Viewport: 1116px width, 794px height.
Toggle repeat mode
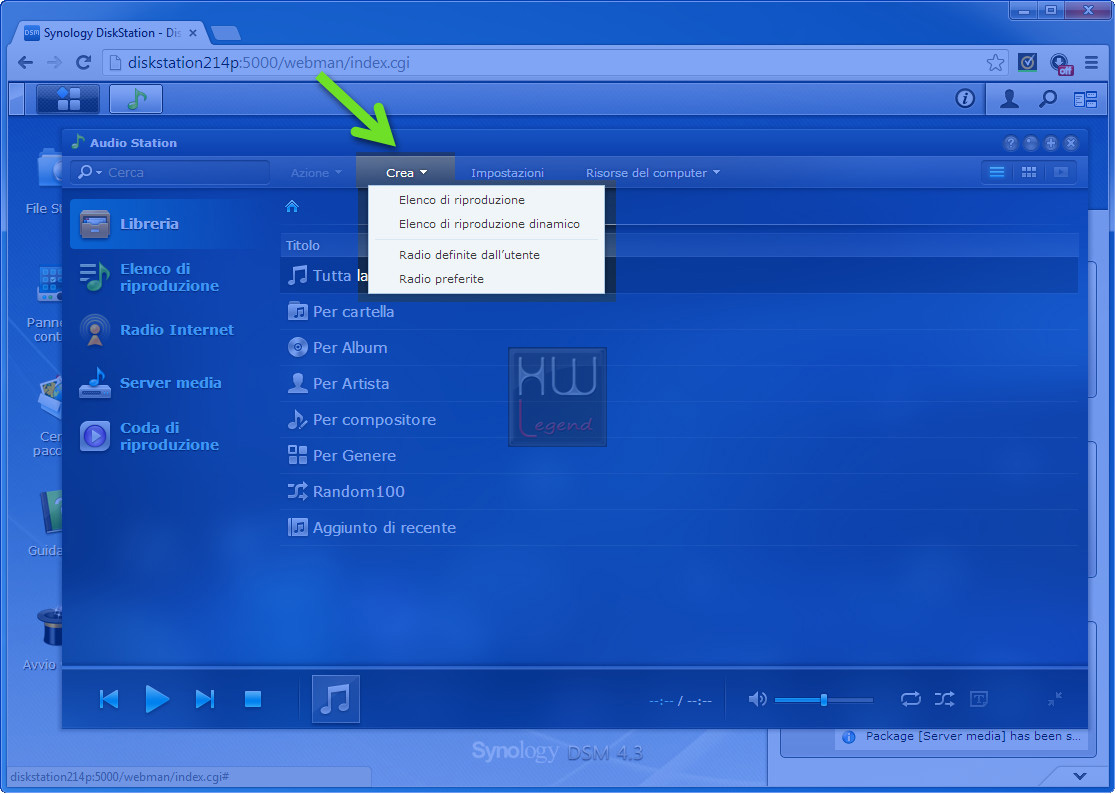click(910, 699)
